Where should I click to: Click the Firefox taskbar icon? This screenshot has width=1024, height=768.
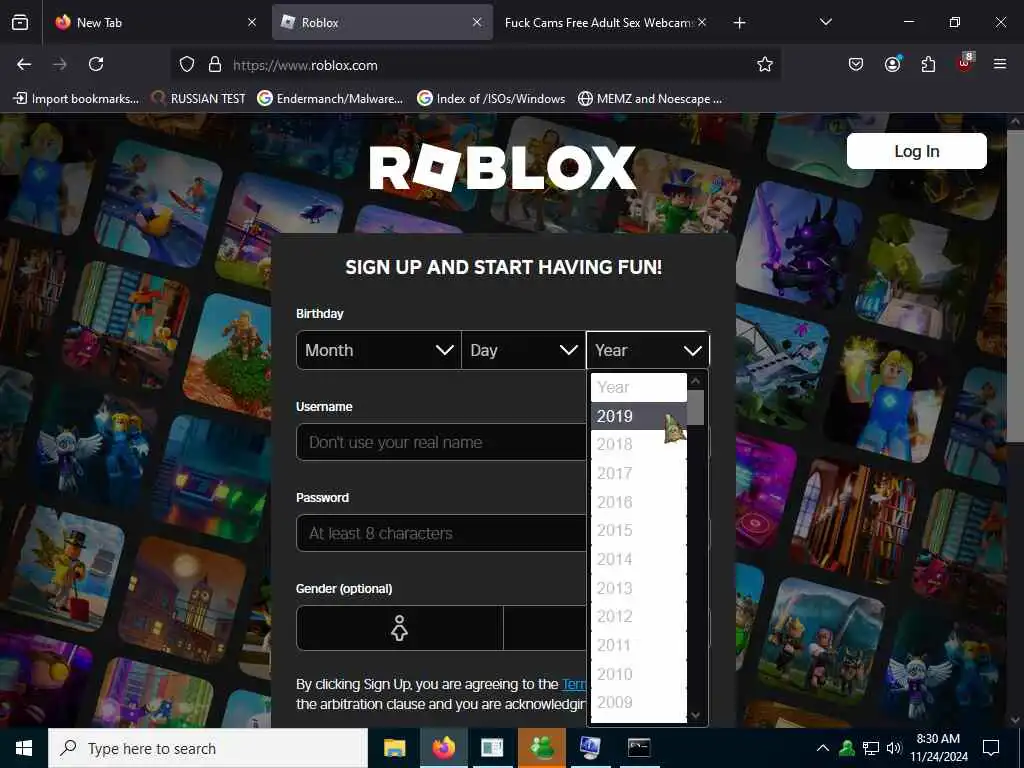(x=443, y=748)
